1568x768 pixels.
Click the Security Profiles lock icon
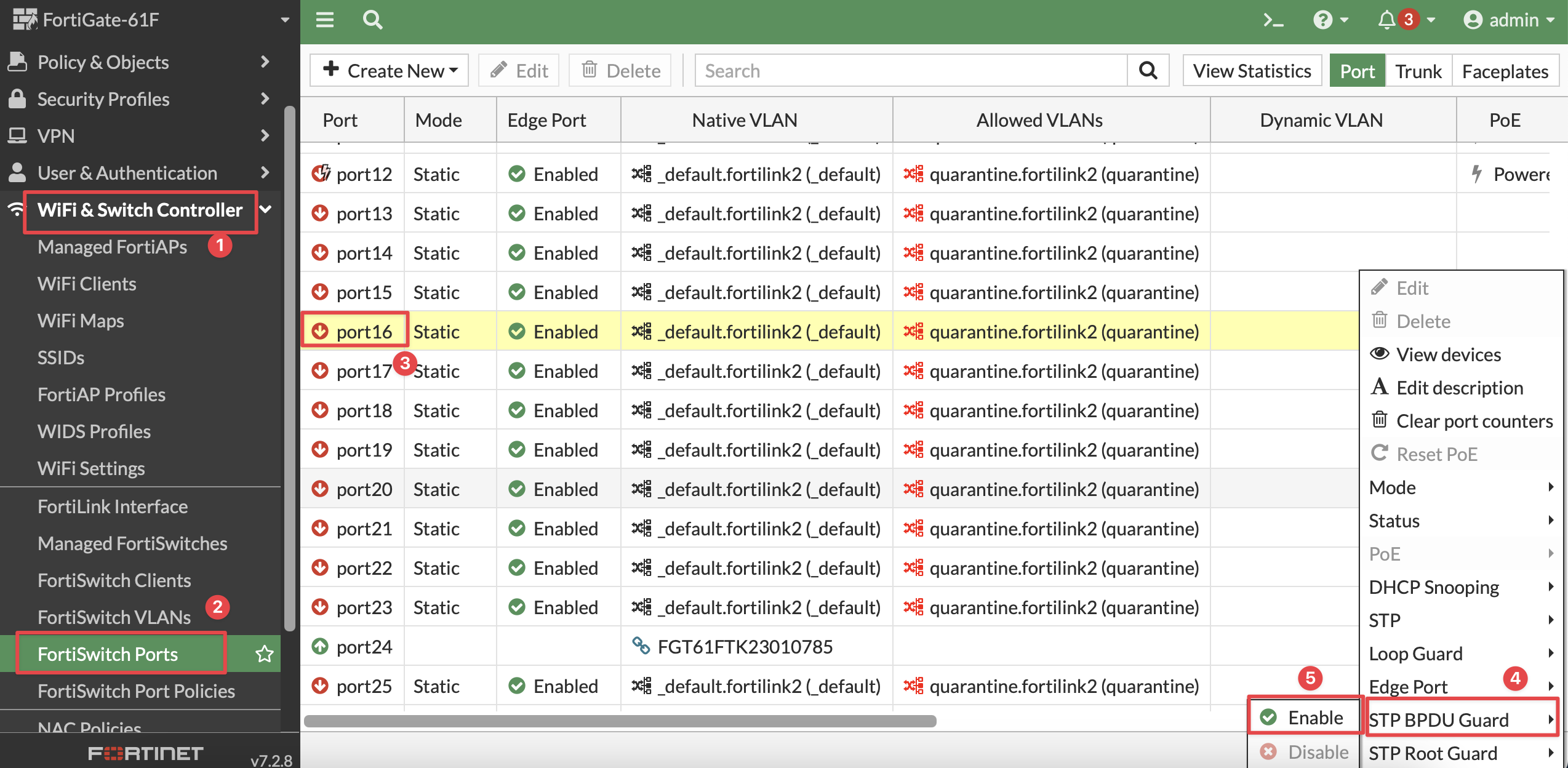coord(18,98)
